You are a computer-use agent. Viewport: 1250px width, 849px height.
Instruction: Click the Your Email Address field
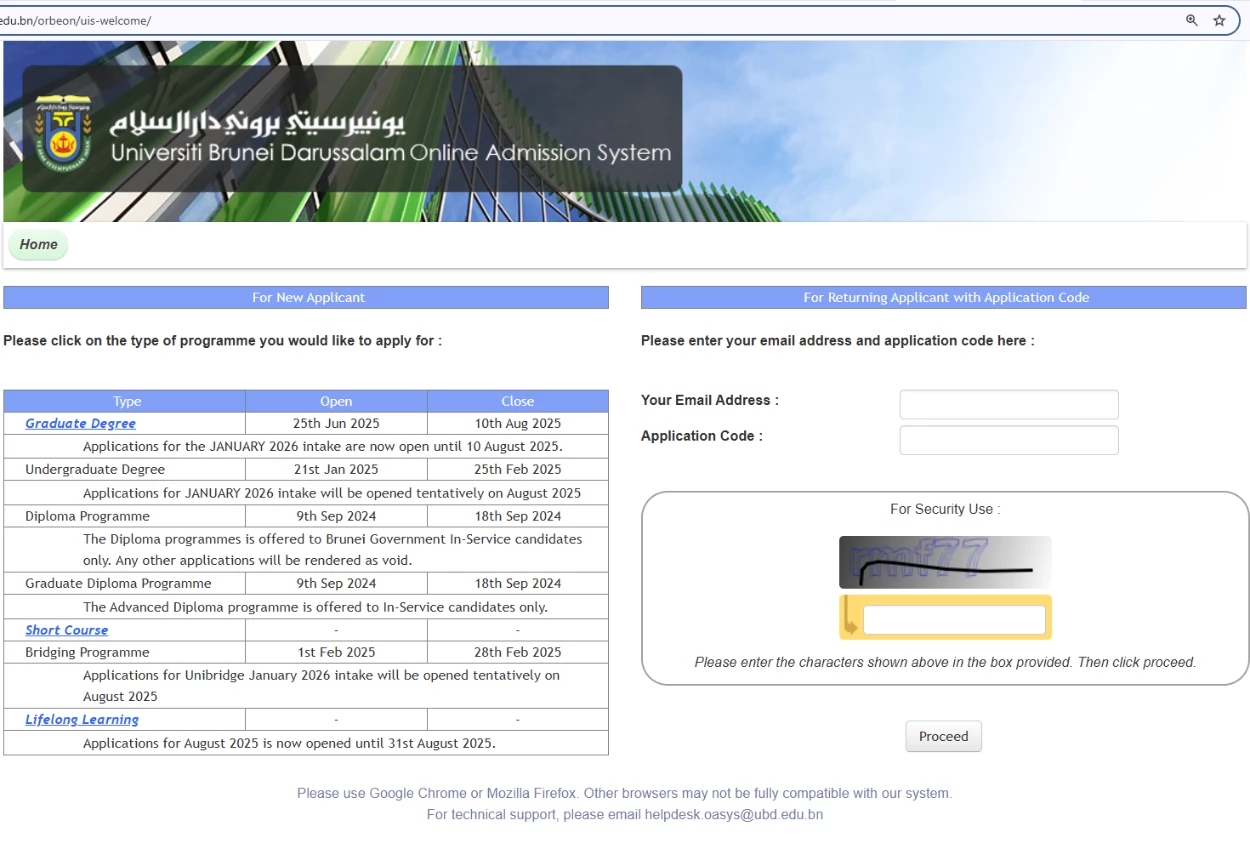click(x=1009, y=404)
